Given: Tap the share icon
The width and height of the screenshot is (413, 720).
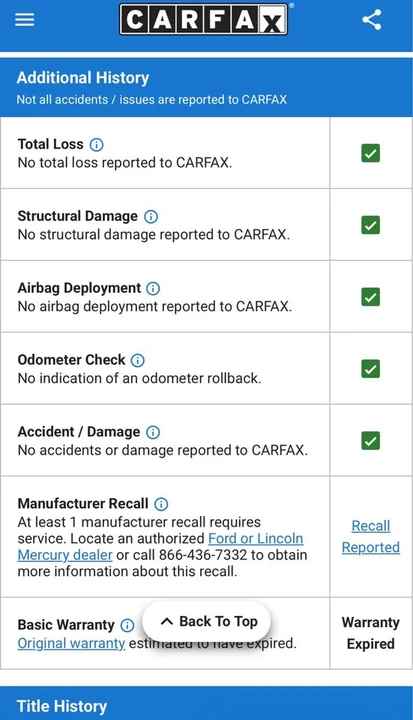Looking at the screenshot, I should (372, 20).
